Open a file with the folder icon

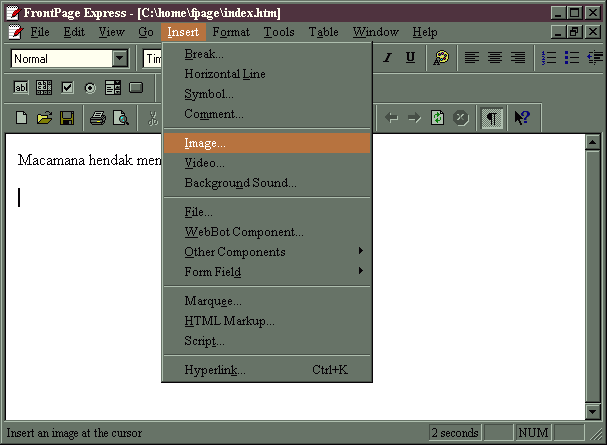pos(44,118)
